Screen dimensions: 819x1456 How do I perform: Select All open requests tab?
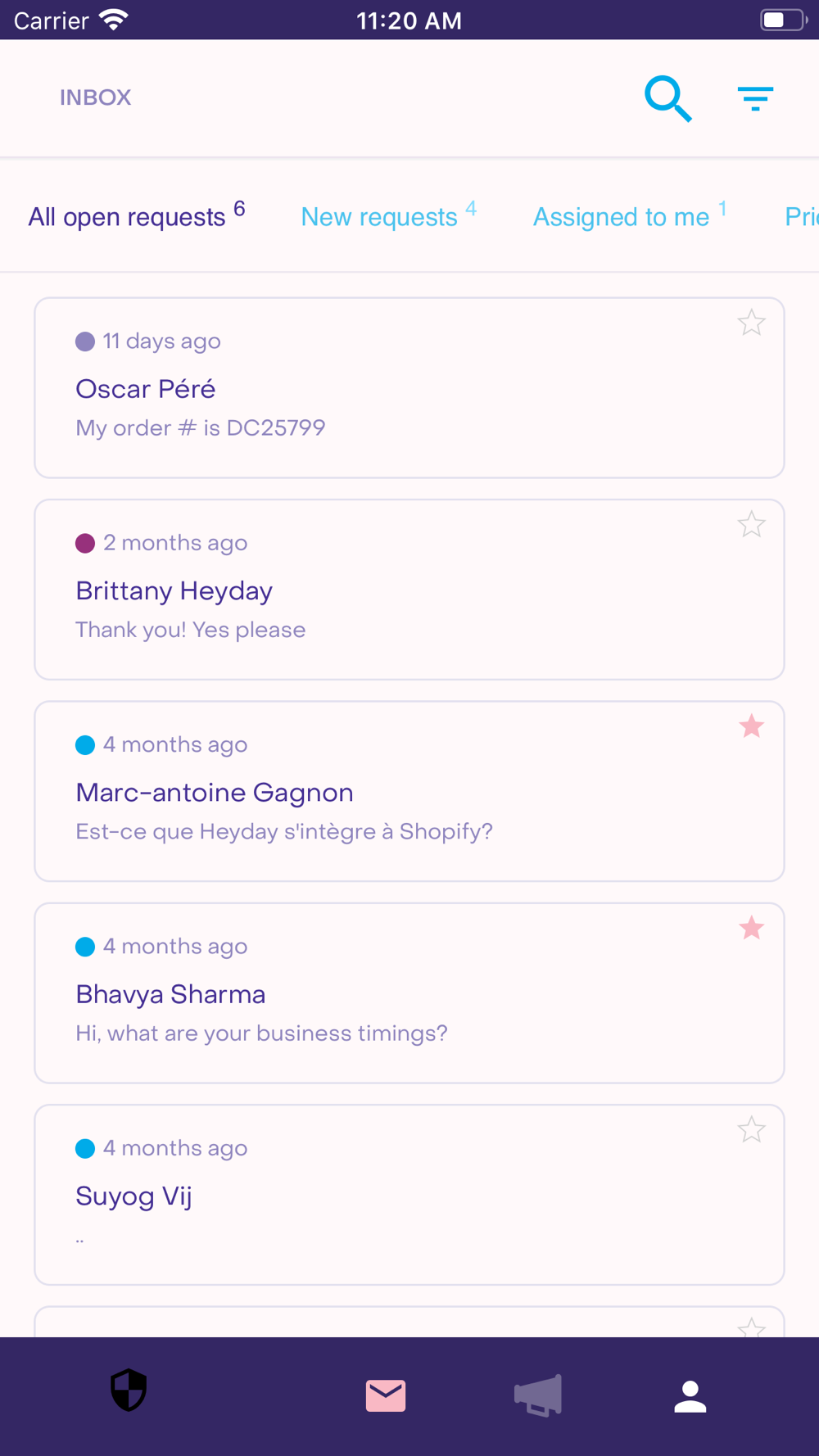coord(137,215)
